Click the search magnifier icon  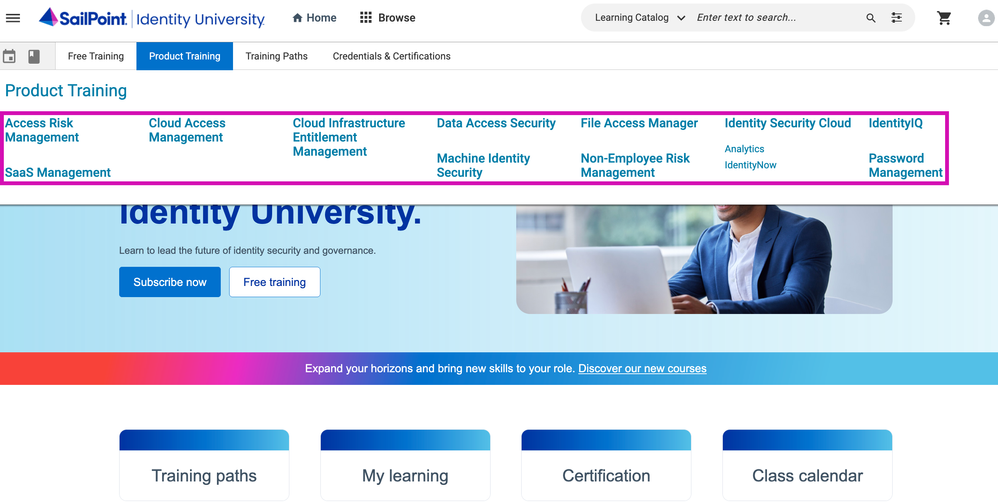coord(871,18)
